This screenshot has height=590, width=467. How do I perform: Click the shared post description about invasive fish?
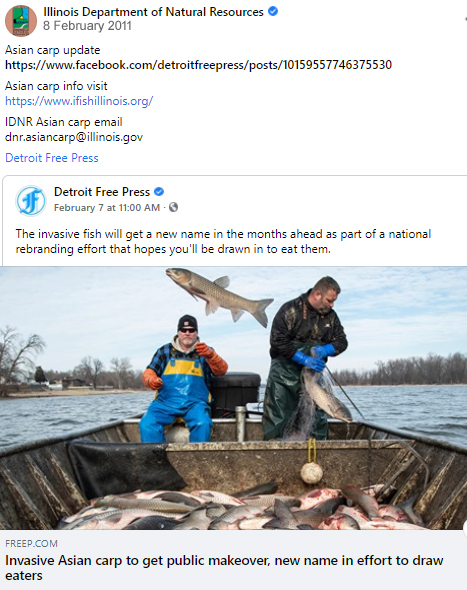tap(223, 242)
